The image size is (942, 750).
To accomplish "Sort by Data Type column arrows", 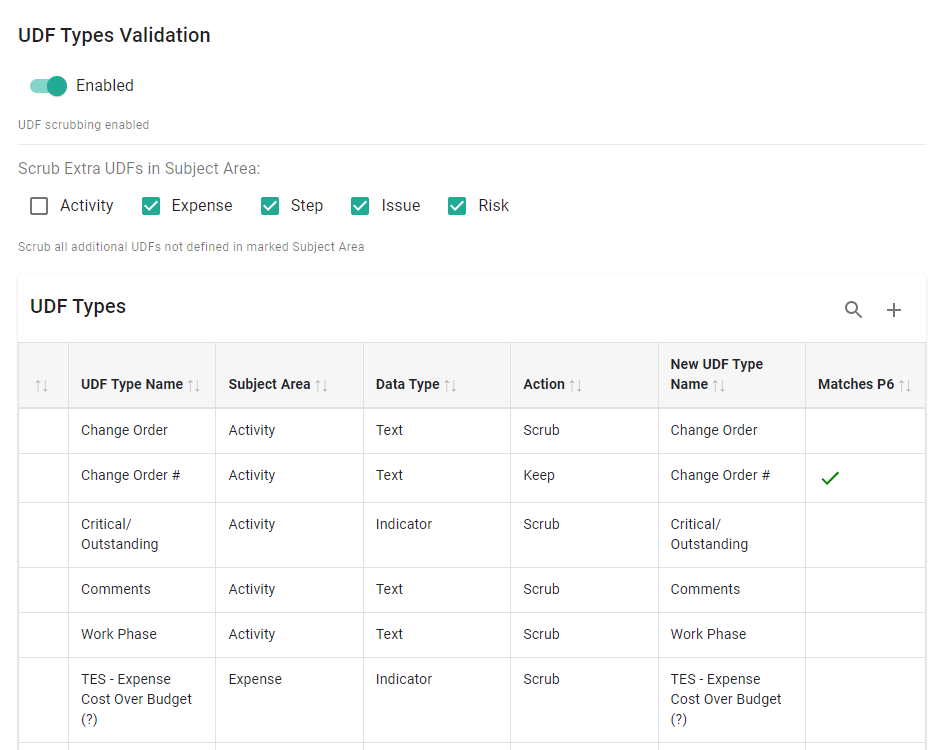I will pos(451,385).
